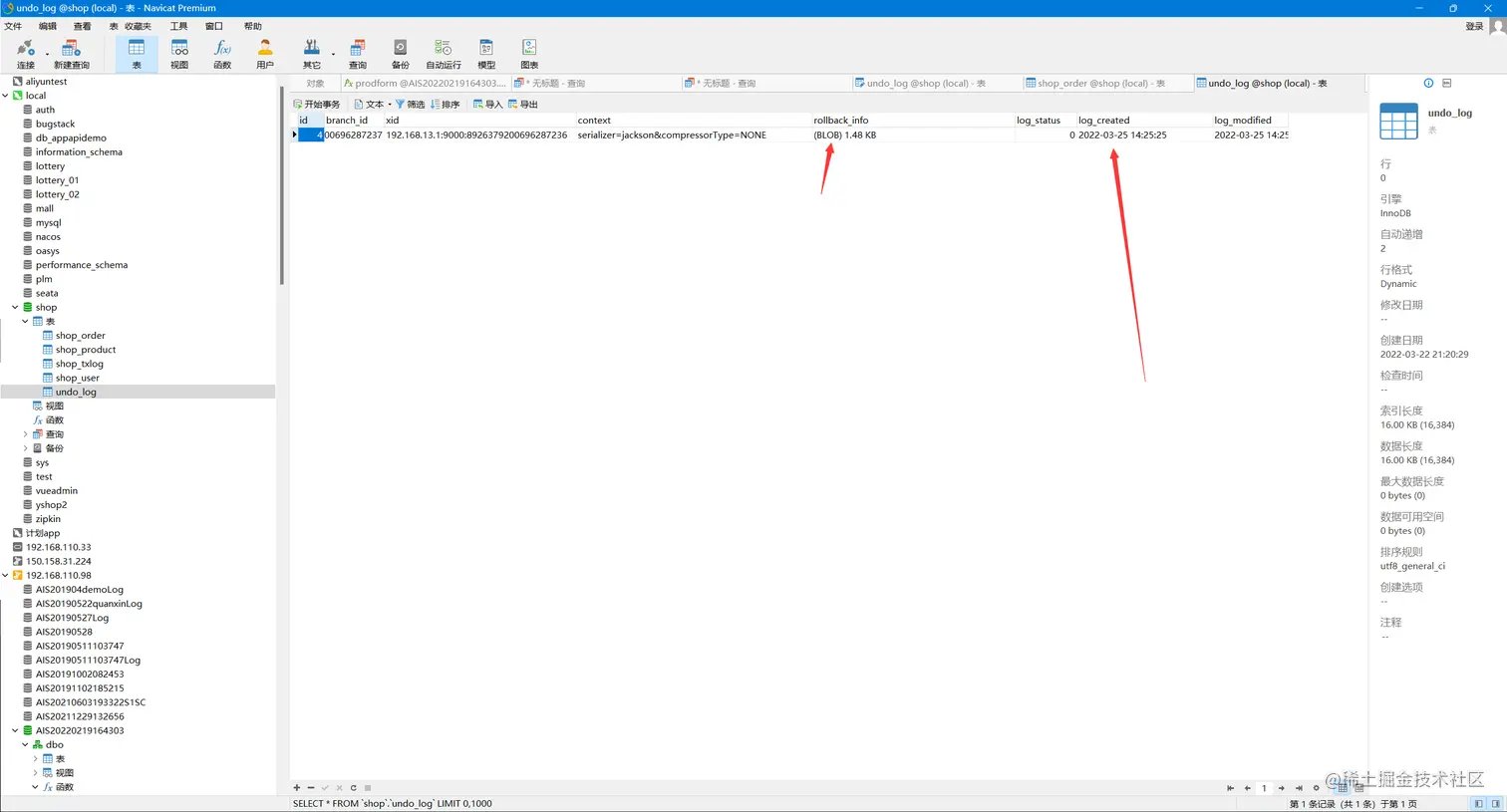Screen dimensions: 1507x812
Task: Switch to grid view icon
Action: coord(1343,787)
